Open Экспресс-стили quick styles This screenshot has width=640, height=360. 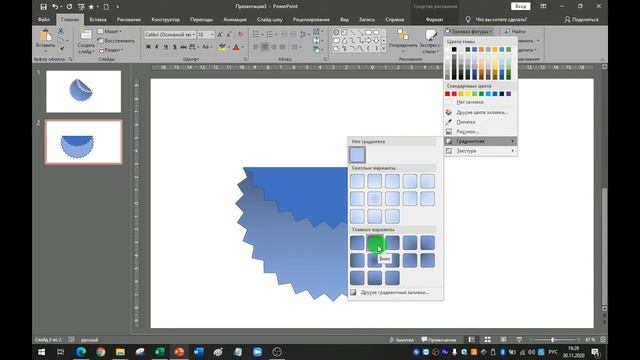click(431, 41)
